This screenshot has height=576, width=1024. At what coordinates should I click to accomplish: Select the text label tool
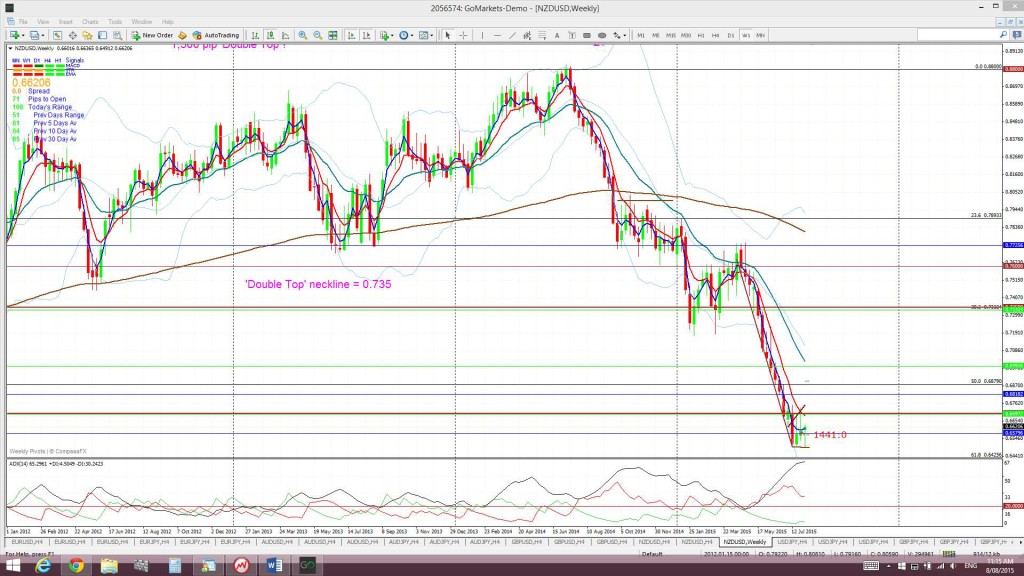(571, 35)
